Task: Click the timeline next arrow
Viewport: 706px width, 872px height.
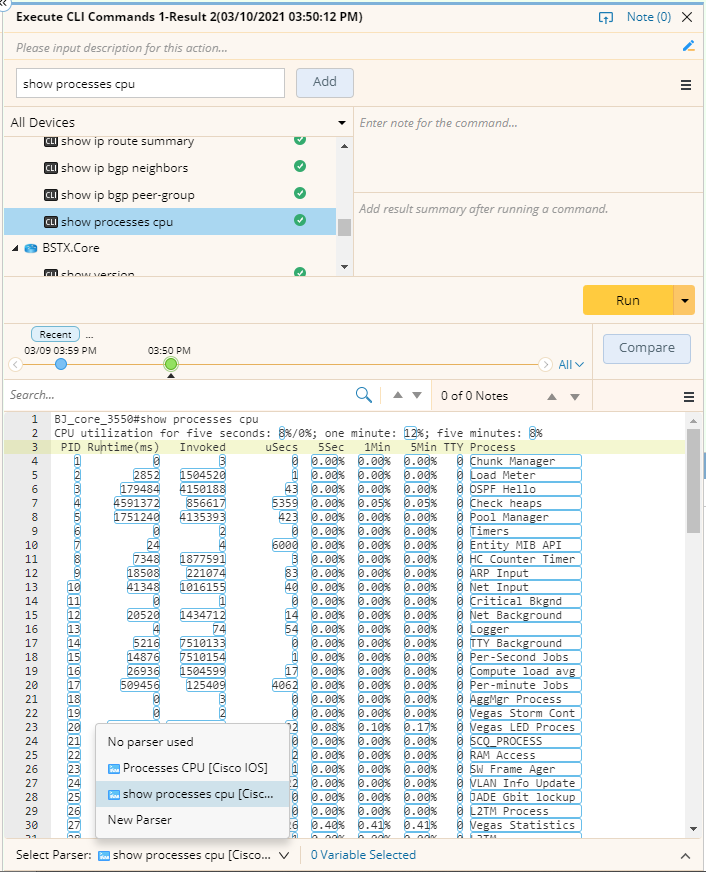Action: pos(546,364)
